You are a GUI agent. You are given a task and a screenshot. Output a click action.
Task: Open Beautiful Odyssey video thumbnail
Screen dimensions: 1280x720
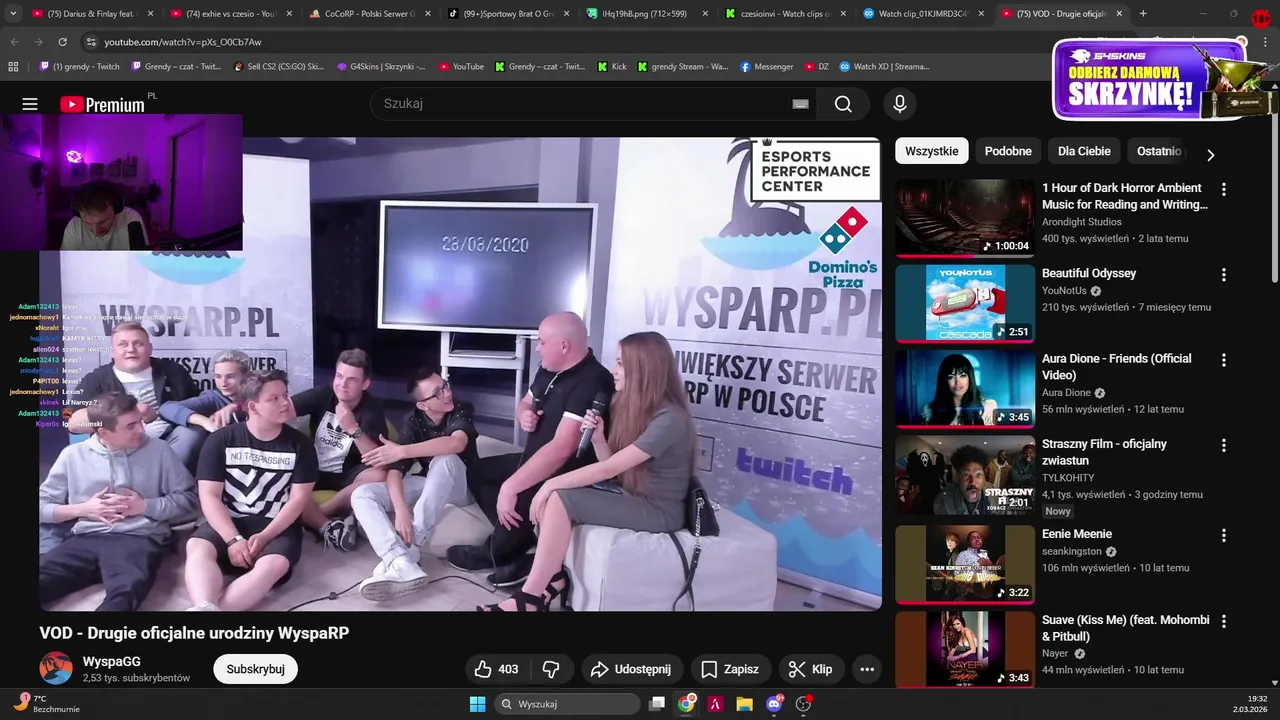coord(965,303)
